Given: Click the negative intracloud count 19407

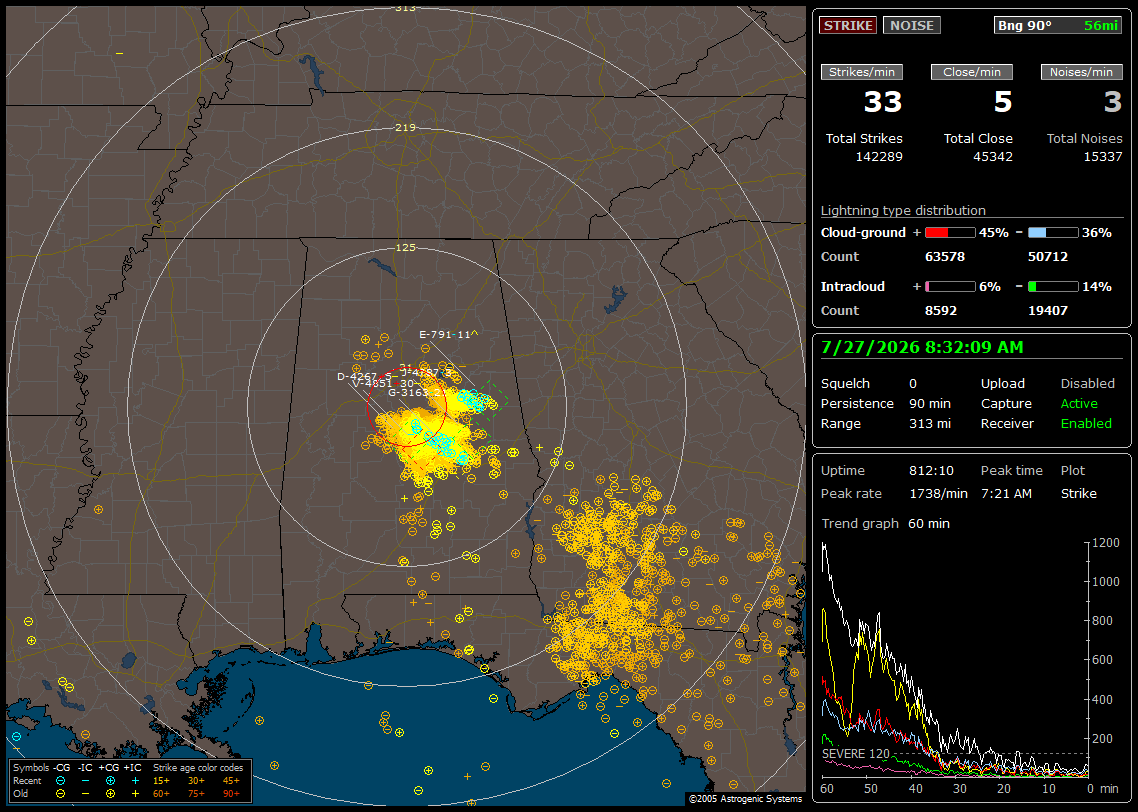Looking at the screenshot, I should pyautogui.click(x=1048, y=310).
